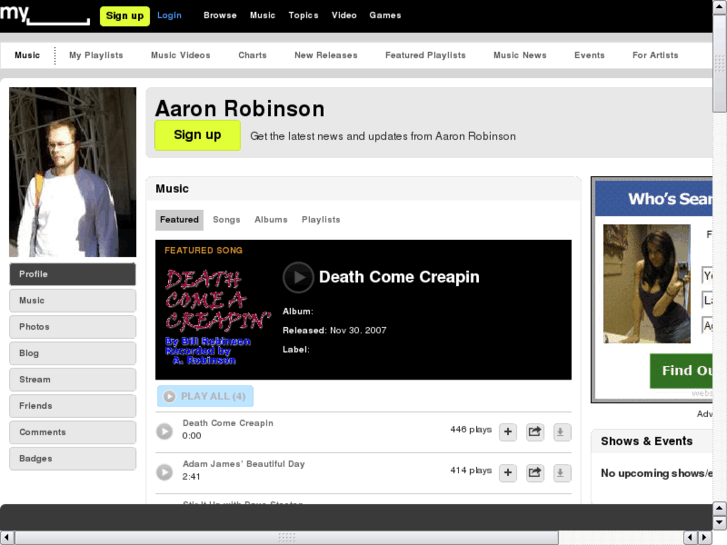Open the Charts page
This screenshot has width=727, height=545.
pyautogui.click(x=252, y=55)
